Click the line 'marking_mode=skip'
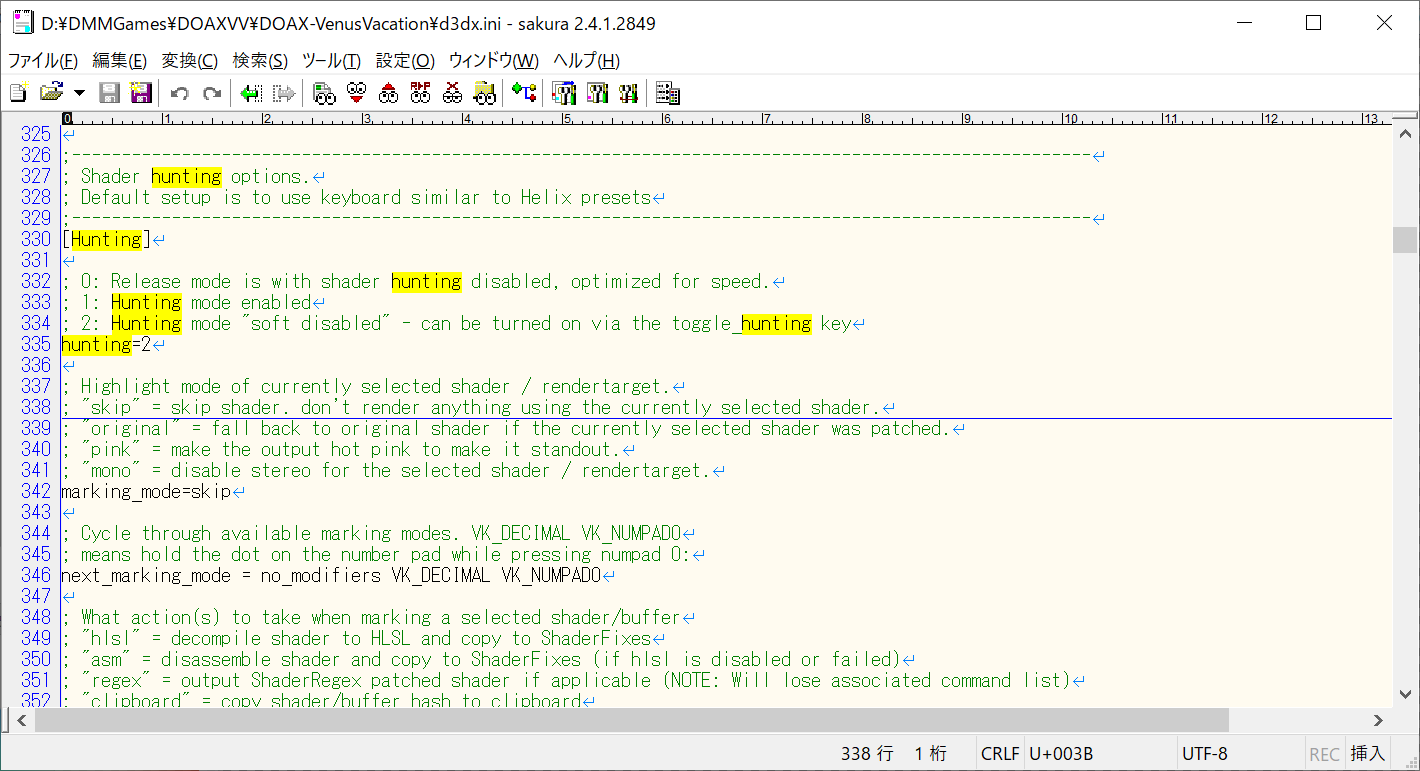 pyautogui.click(x=146, y=492)
